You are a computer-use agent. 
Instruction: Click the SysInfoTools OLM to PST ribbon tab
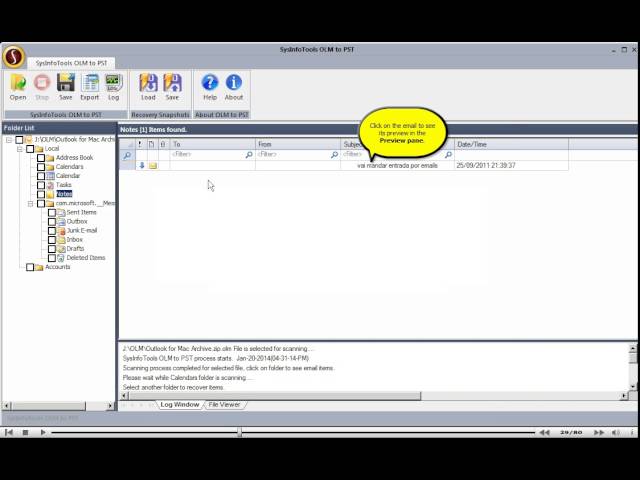[71, 63]
